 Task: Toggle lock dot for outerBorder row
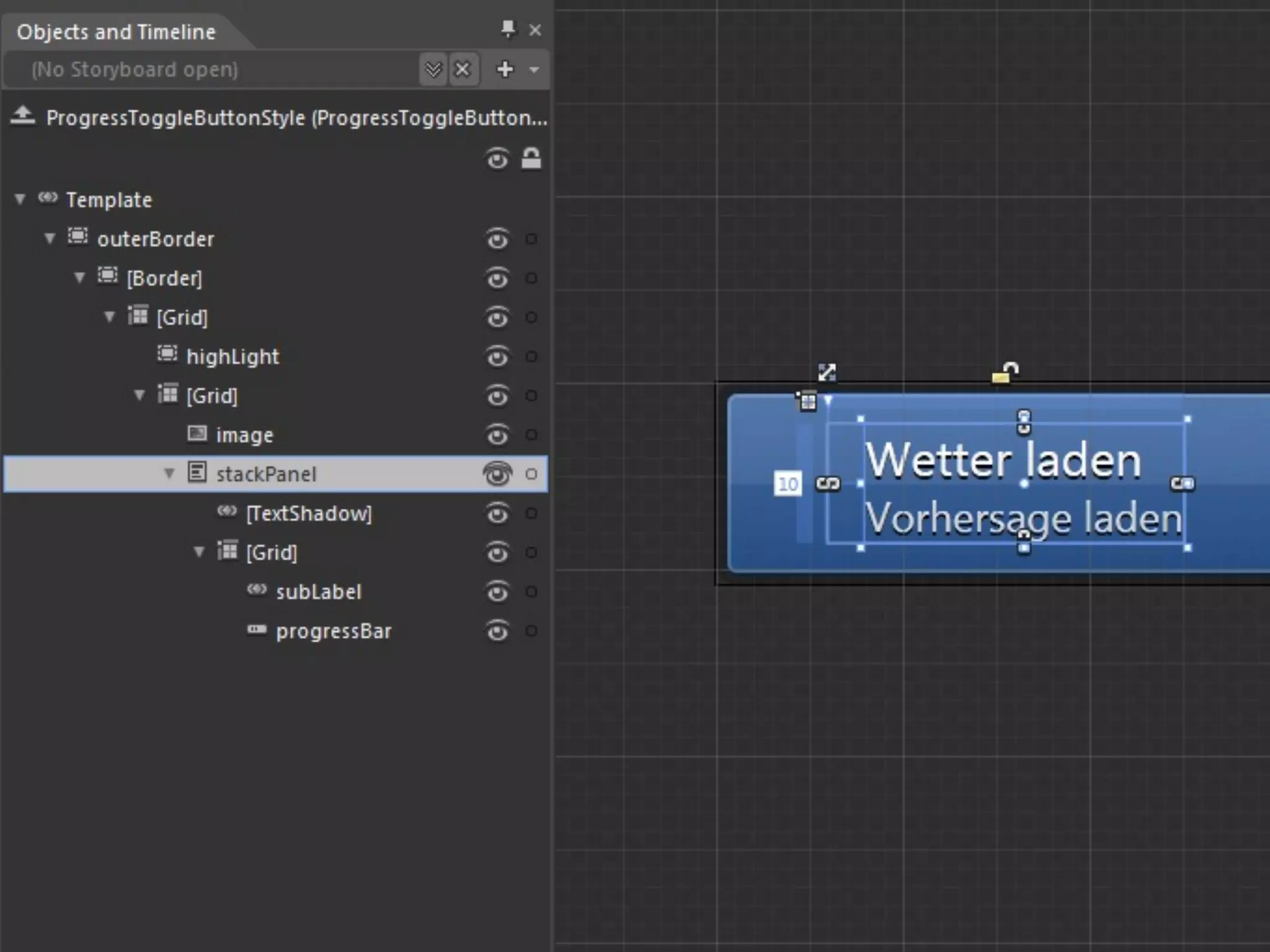point(531,239)
